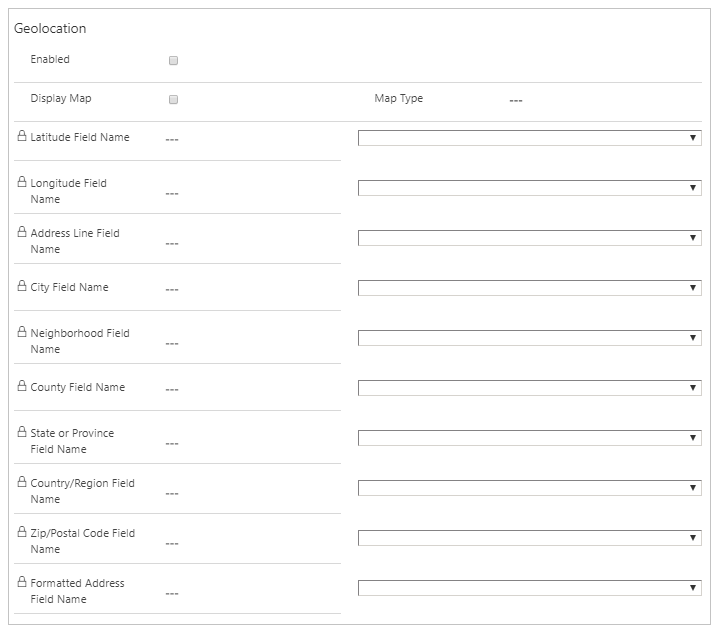Open the Country/Region Field Name dropdown
This screenshot has height=634, width=719.
529,488
